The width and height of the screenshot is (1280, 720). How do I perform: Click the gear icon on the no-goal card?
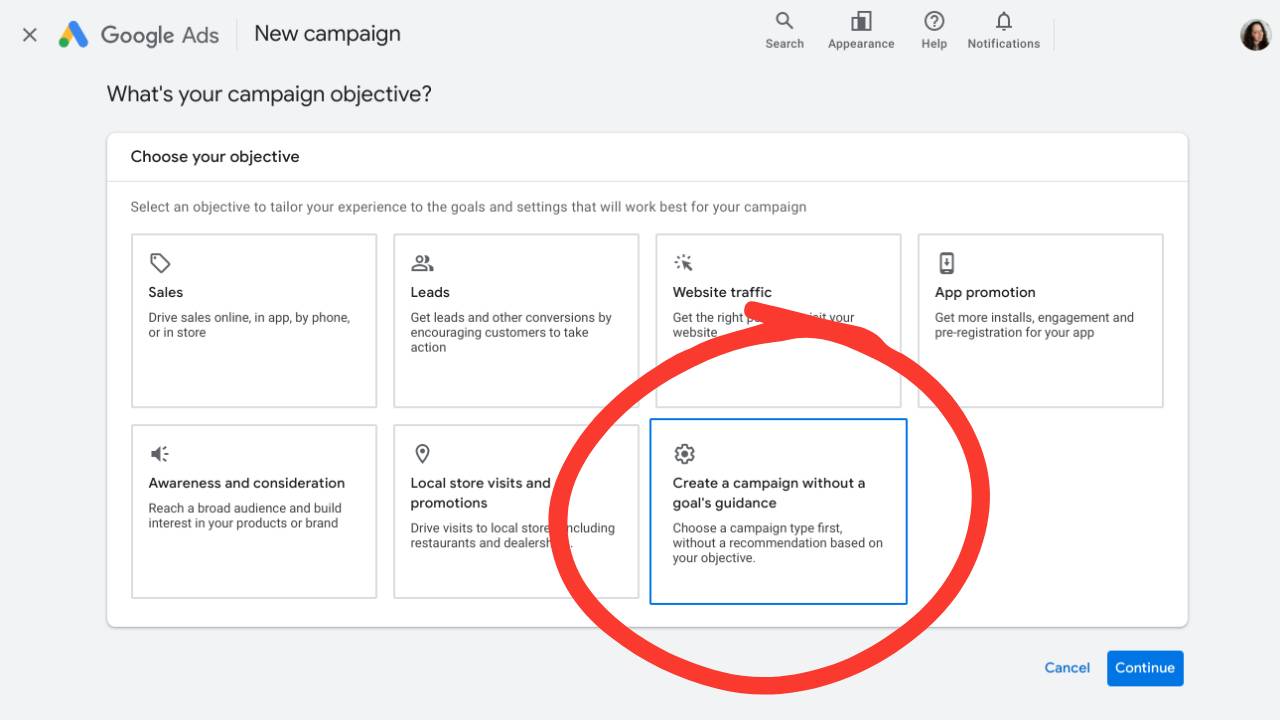684,453
